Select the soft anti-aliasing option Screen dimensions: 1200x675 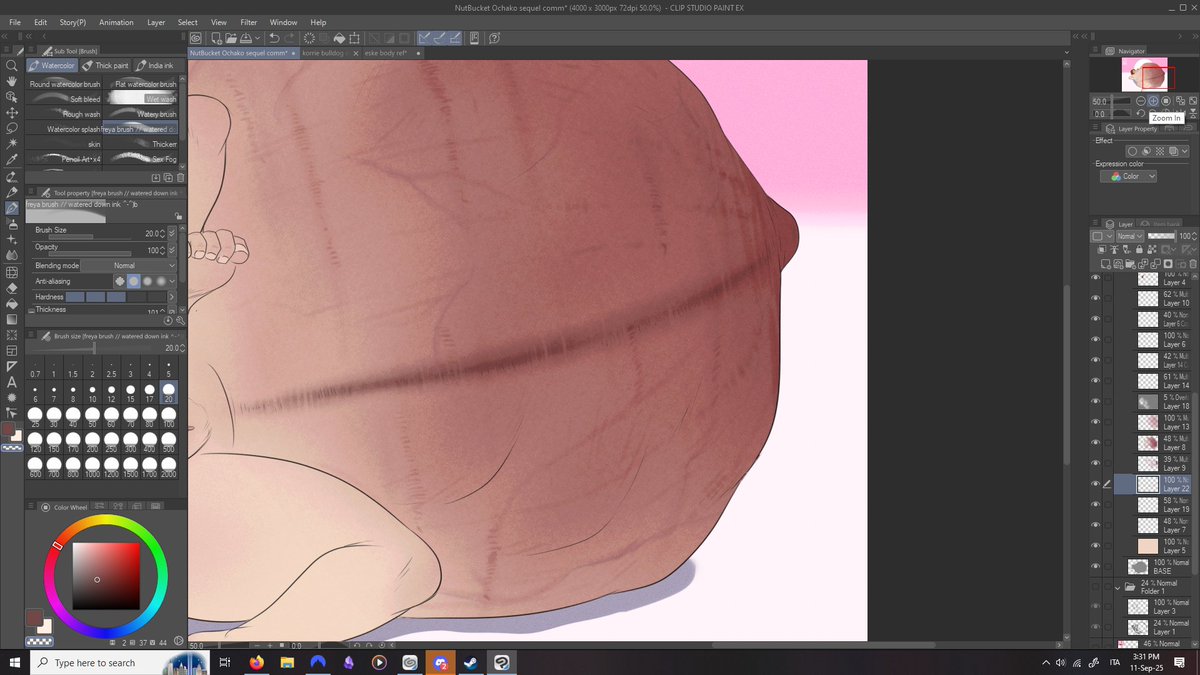[x=160, y=281]
